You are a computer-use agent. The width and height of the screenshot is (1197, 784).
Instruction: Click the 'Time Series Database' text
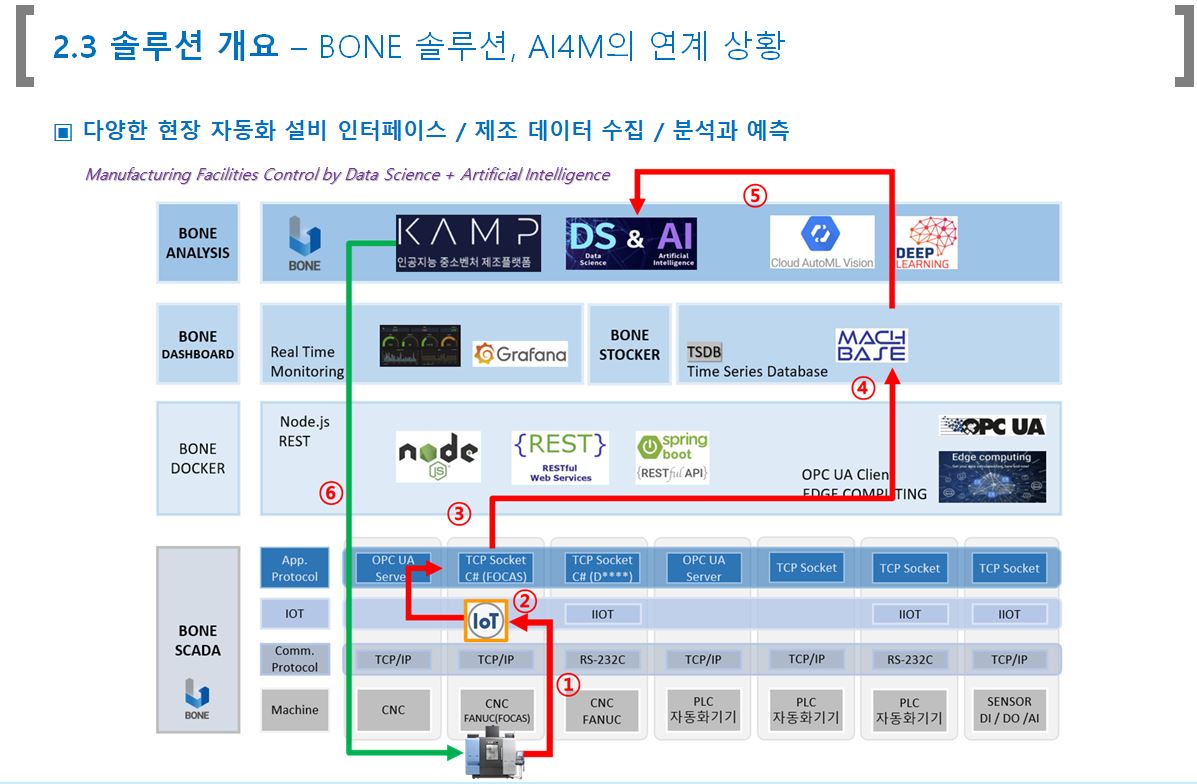pos(757,372)
